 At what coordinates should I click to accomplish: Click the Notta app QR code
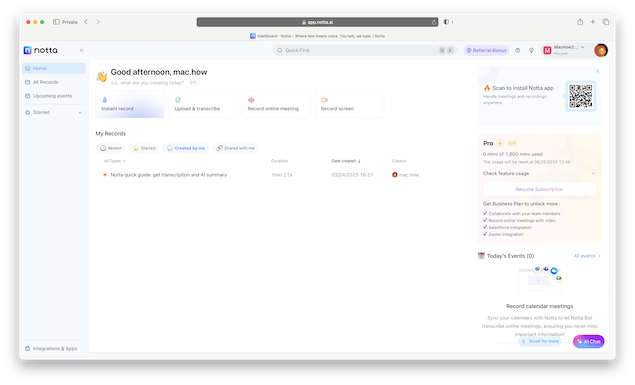(x=580, y=96)
